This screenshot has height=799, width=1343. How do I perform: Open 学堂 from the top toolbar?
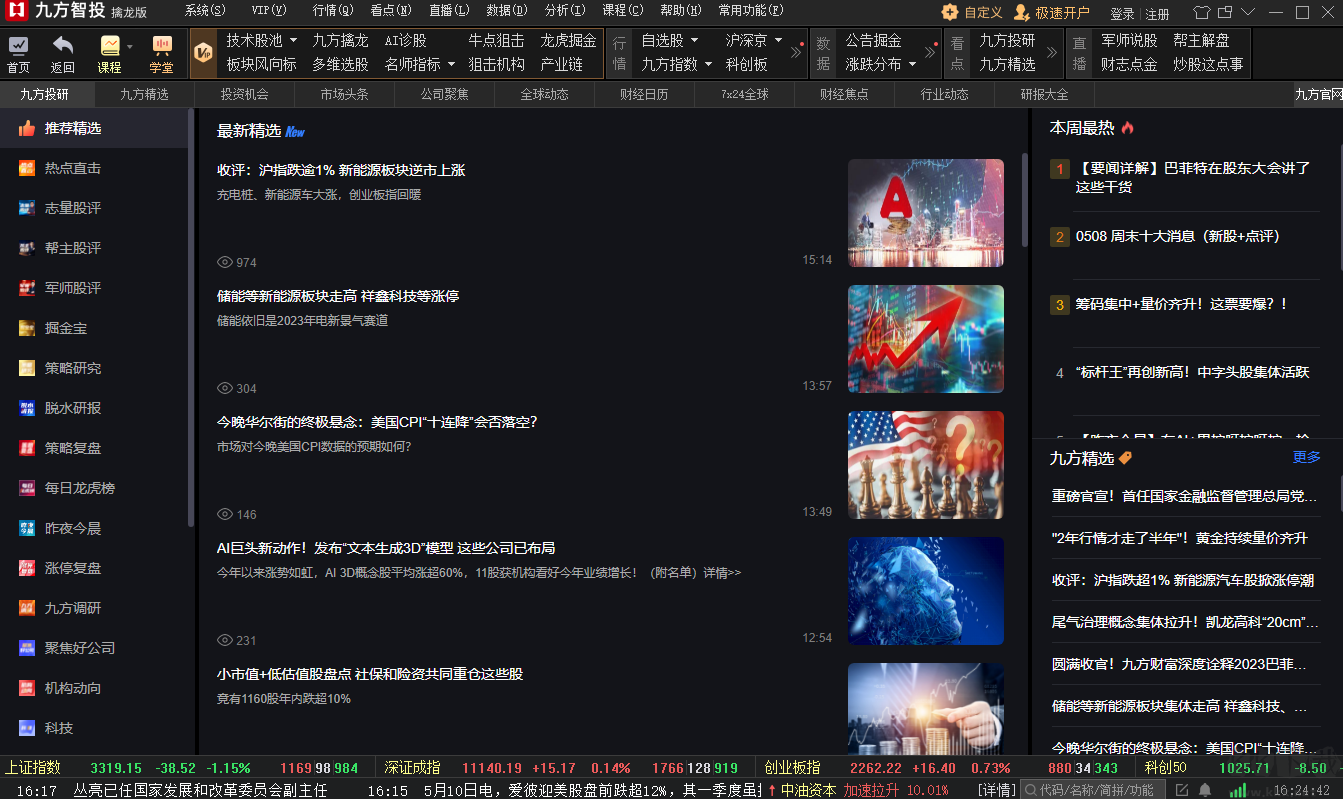(x=162, y=52)
